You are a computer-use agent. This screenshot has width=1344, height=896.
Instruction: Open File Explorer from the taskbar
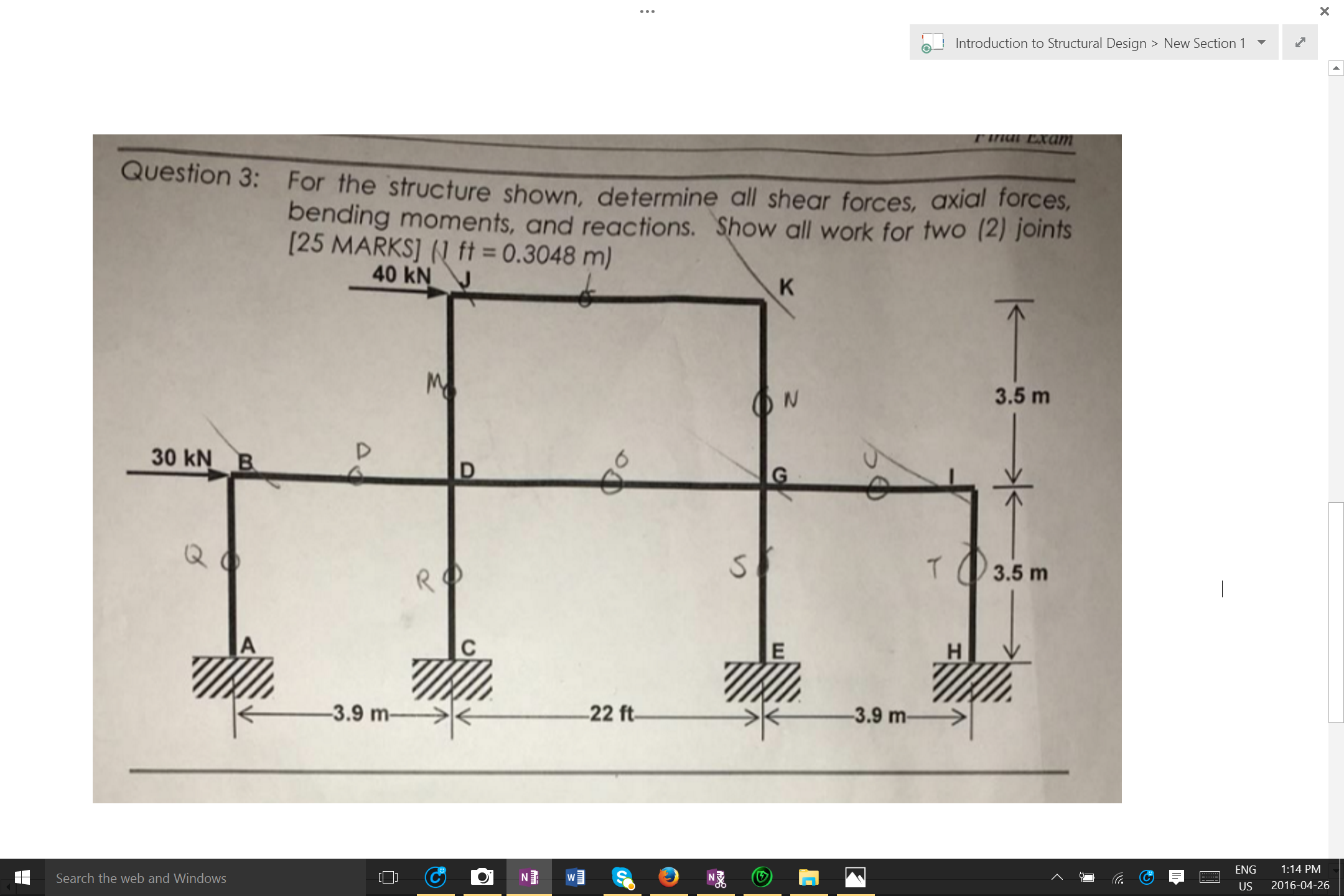pyautogui.click(x=810, y=877)
